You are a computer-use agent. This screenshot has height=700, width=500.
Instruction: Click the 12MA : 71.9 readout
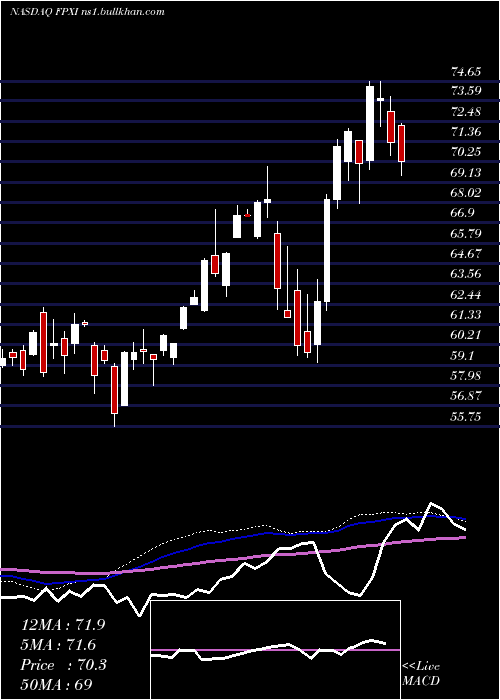pyautogui.click(x=63, y=625)
